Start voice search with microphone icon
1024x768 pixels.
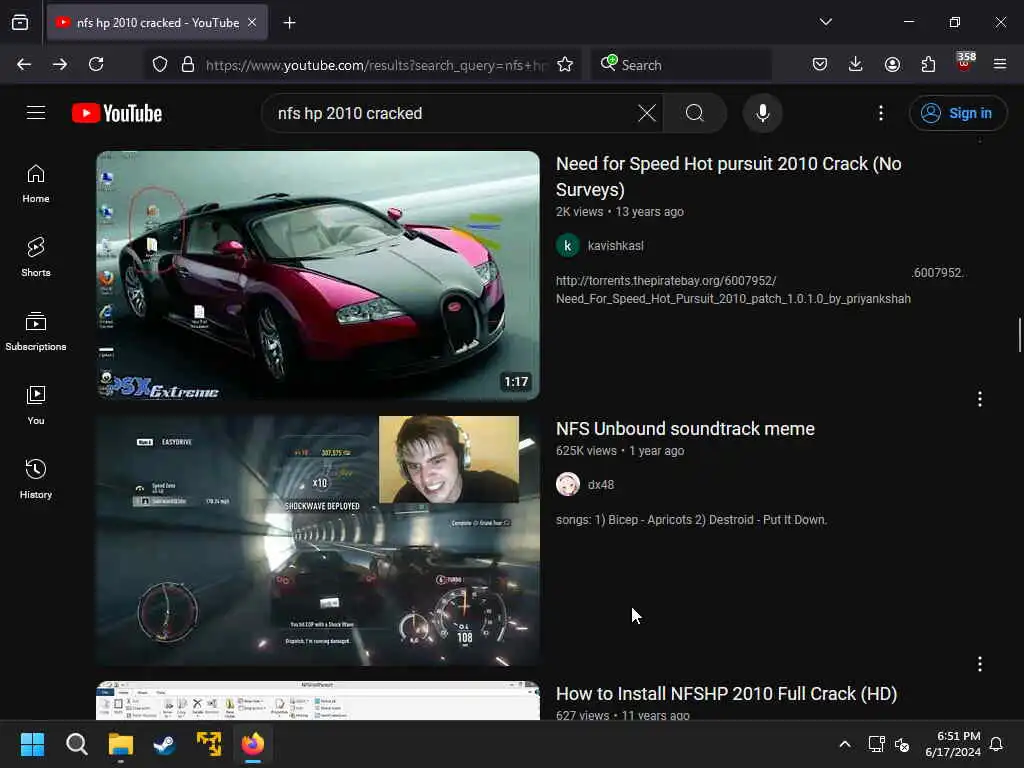(762, 113)
